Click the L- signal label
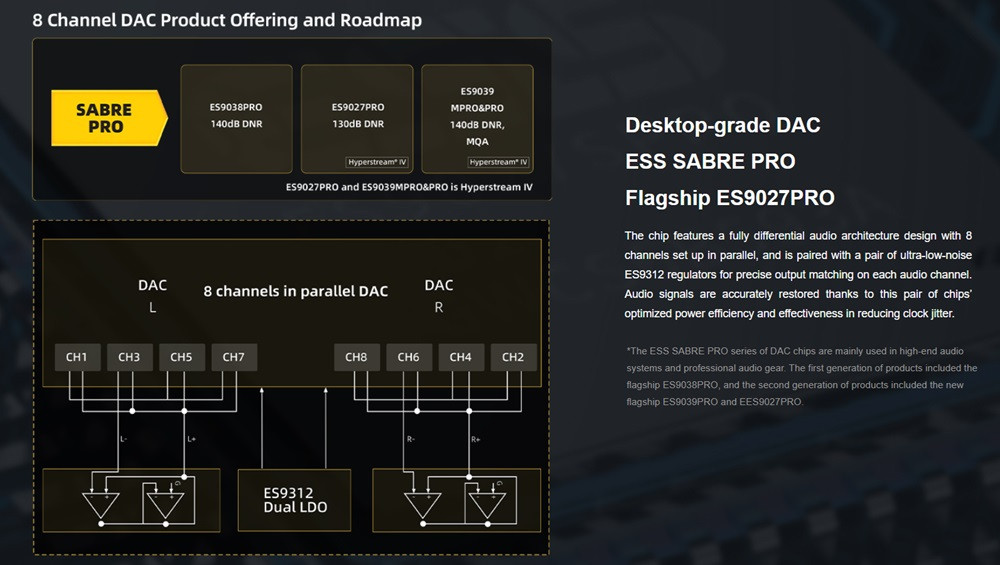 124,439
